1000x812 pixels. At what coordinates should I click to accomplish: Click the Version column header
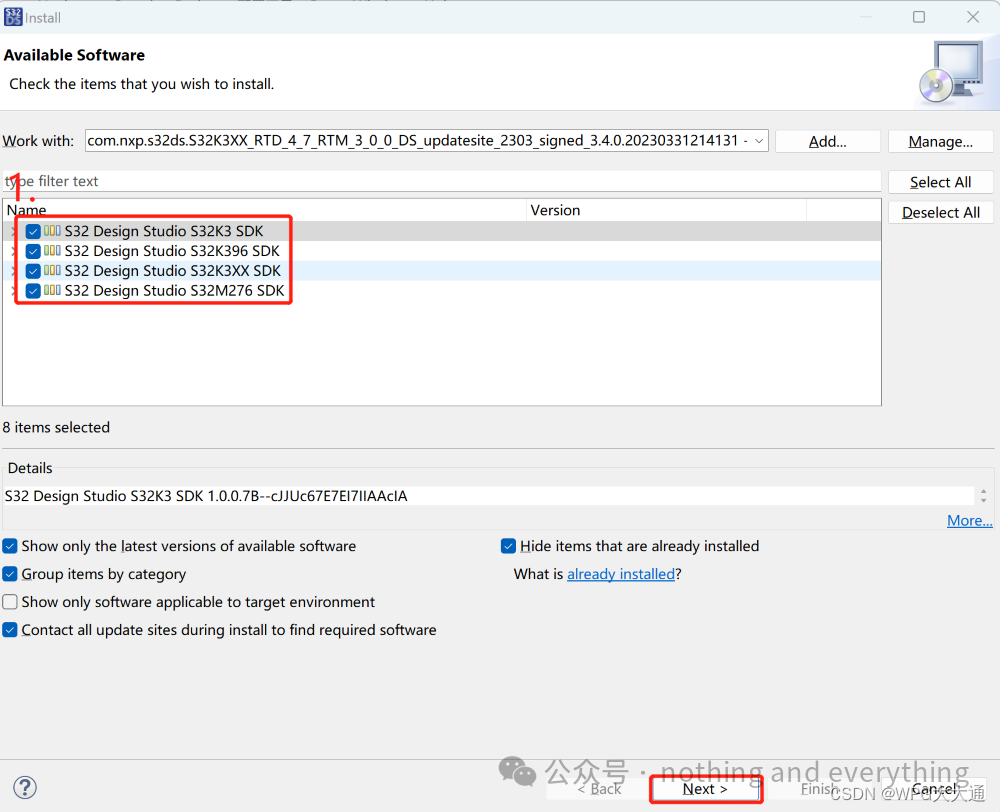(x=666, y=210)
